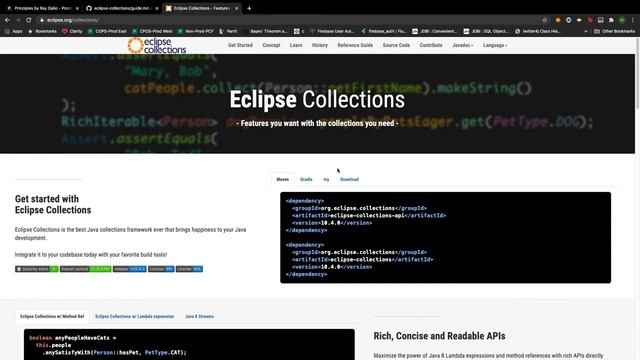The height and width of the screenshot is (360, 640).
Task: Open the Extensions puzzle icon
Action: tap(611, 20)
